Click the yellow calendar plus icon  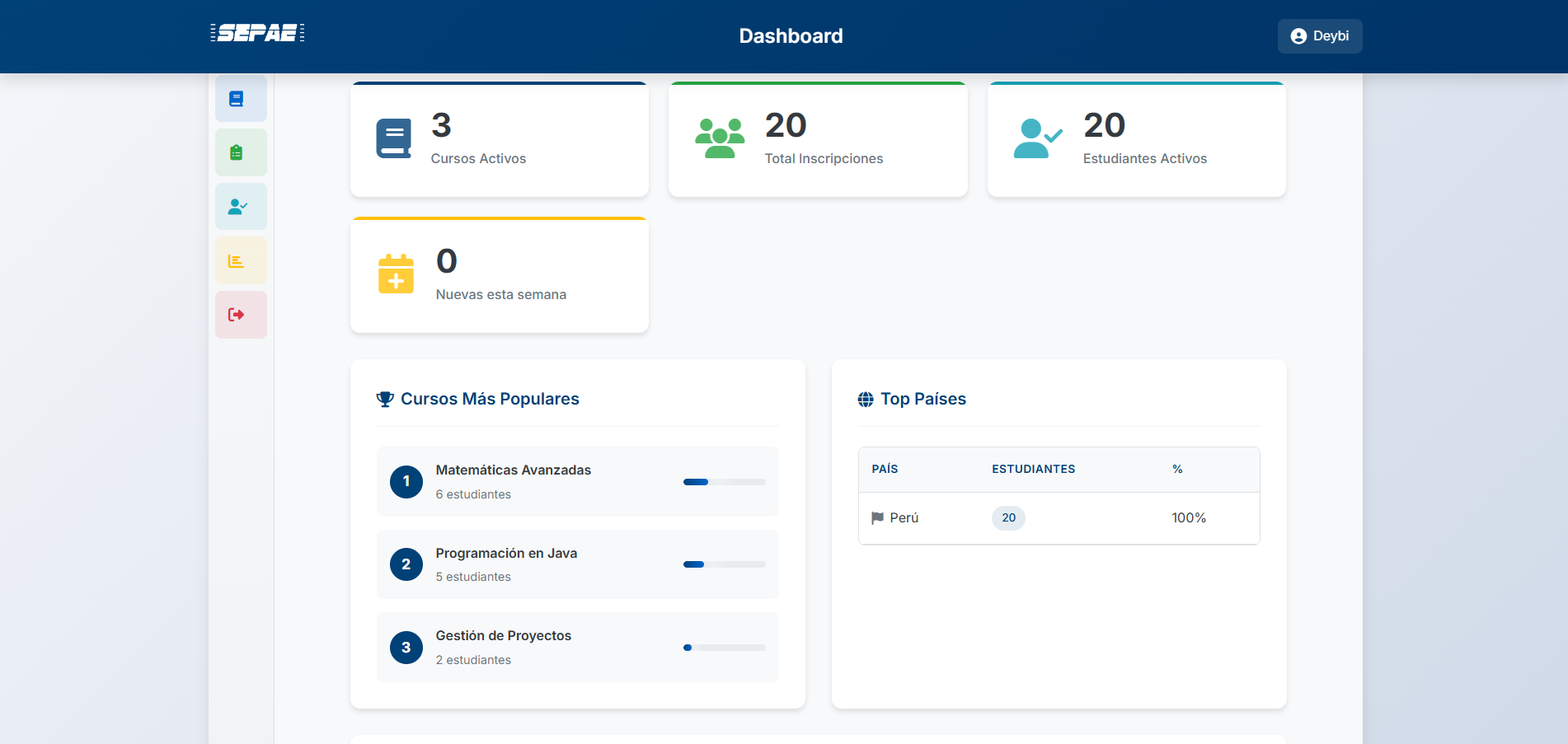(x=396, y=274)
